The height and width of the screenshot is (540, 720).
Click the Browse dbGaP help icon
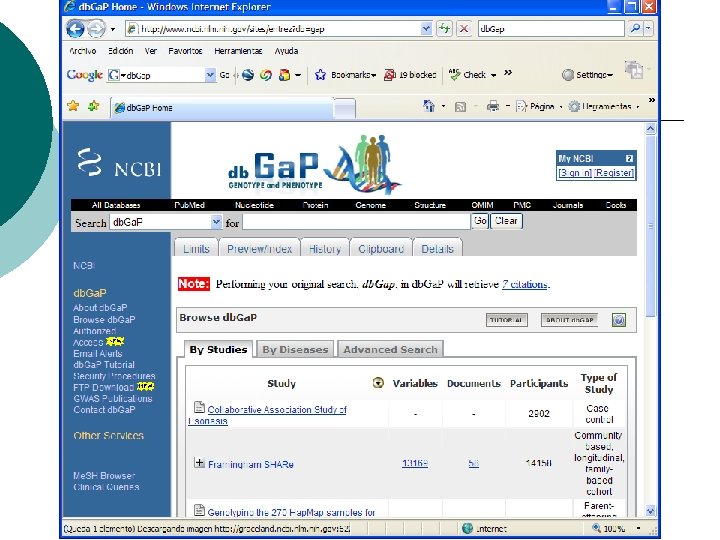tap(619, 320)
